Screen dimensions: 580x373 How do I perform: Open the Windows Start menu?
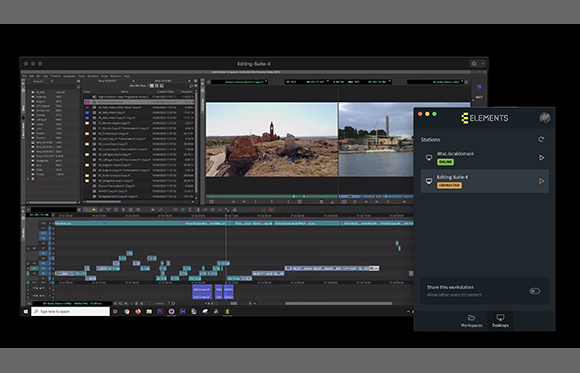point(26,312)
